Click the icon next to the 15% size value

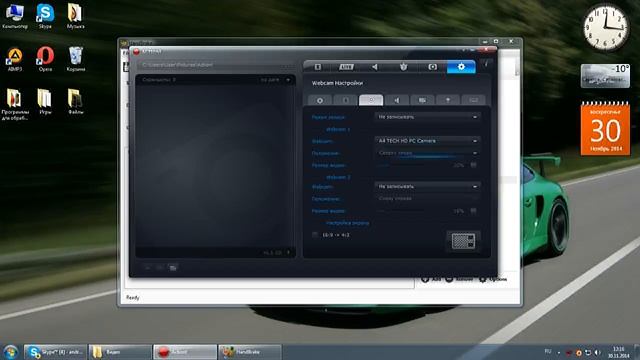[x=473, y=211]
